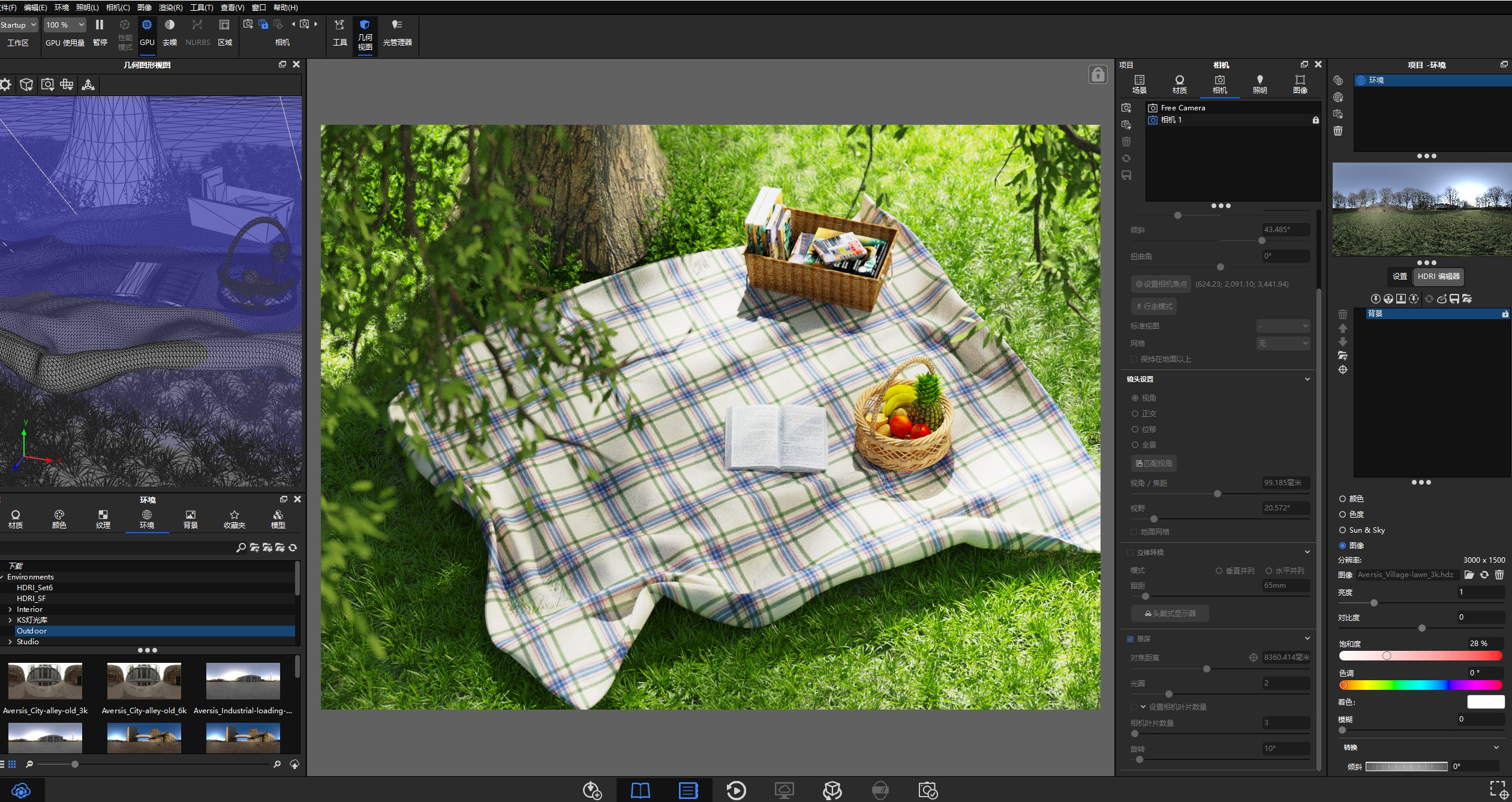Open the KeyShot Cloud icon

tap(21, 790)
